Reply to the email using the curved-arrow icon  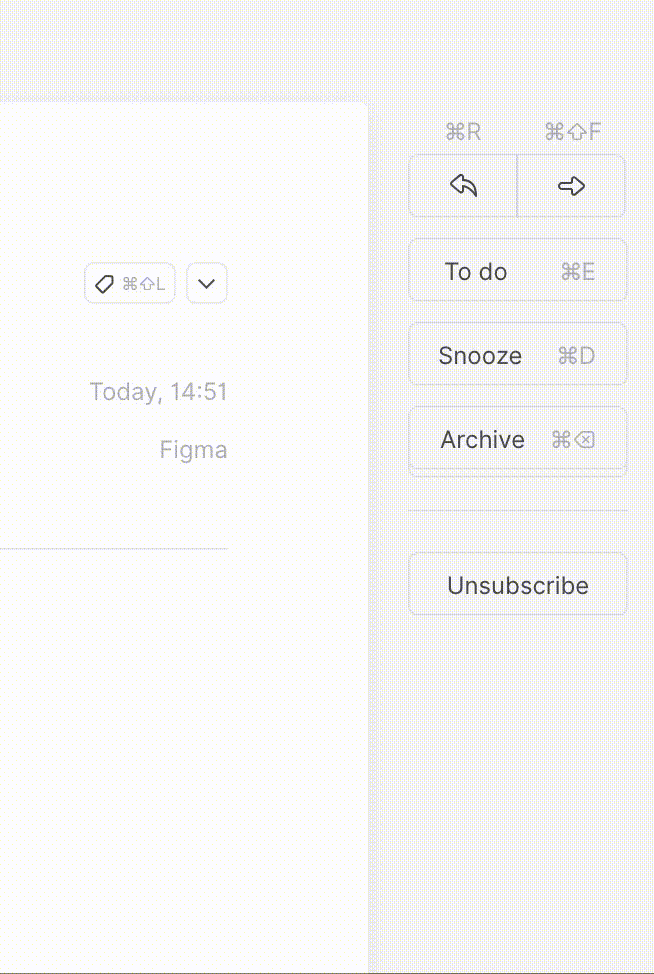(463, 186)
